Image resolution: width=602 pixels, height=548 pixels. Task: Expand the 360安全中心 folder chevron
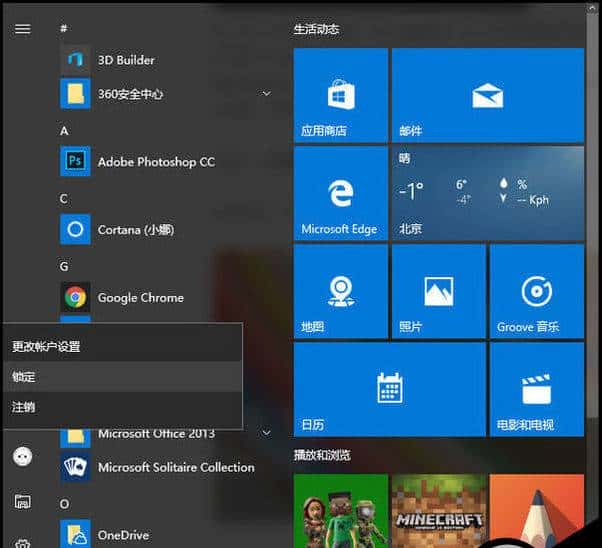pos(266,94)
